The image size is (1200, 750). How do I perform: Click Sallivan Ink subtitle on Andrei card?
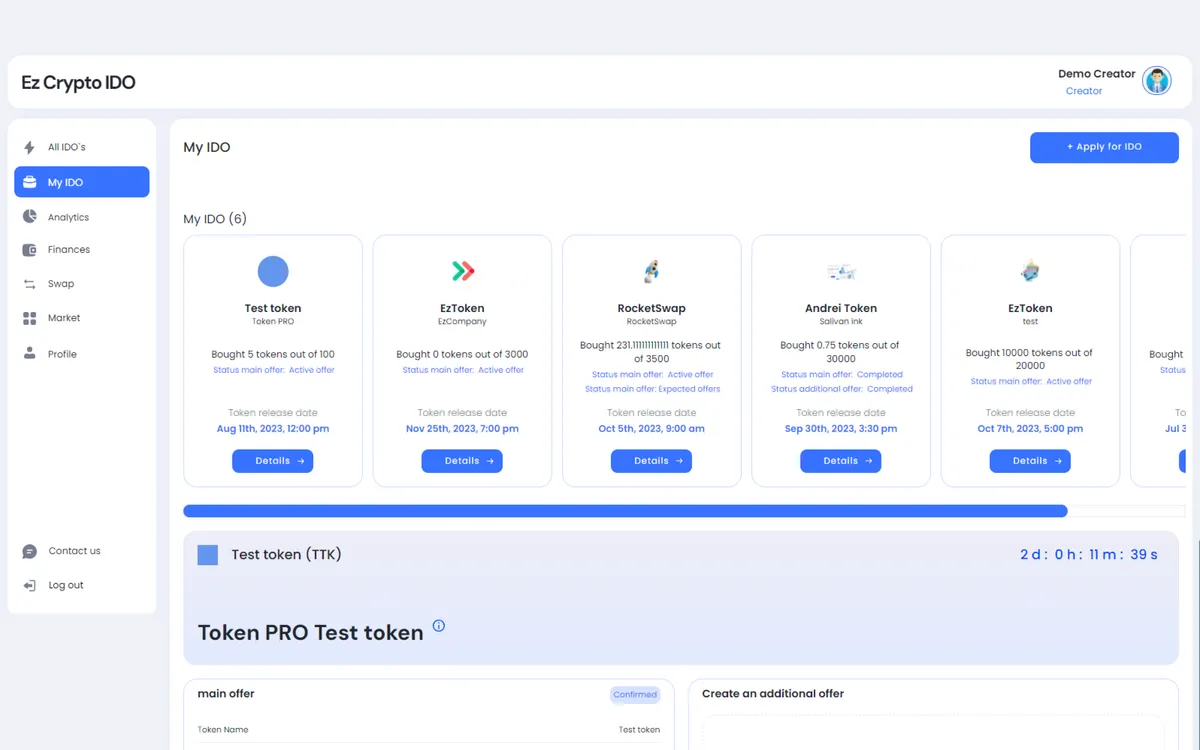click(x=841, y=322)
